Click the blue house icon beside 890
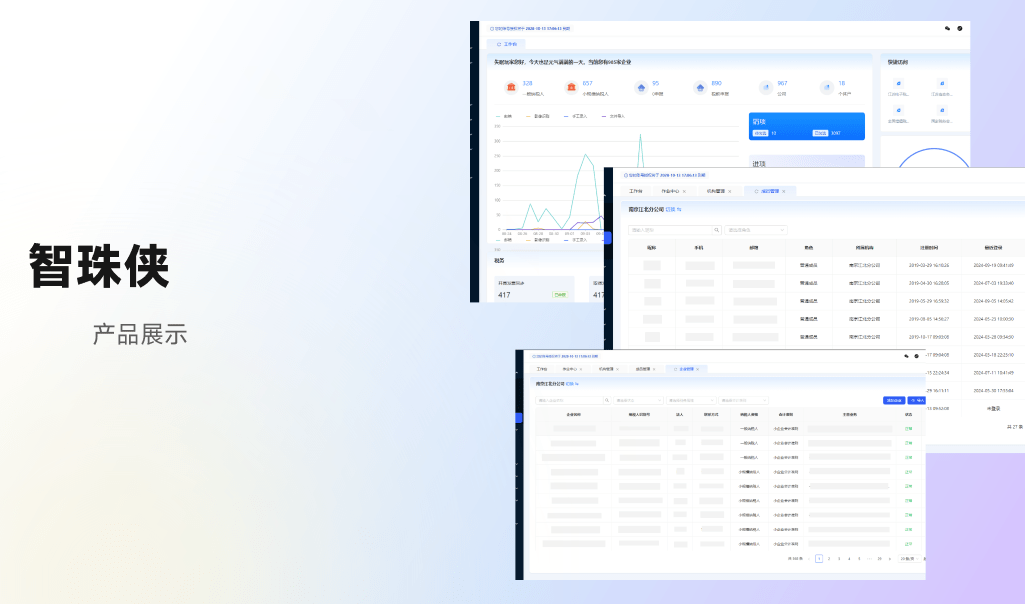 700,88
